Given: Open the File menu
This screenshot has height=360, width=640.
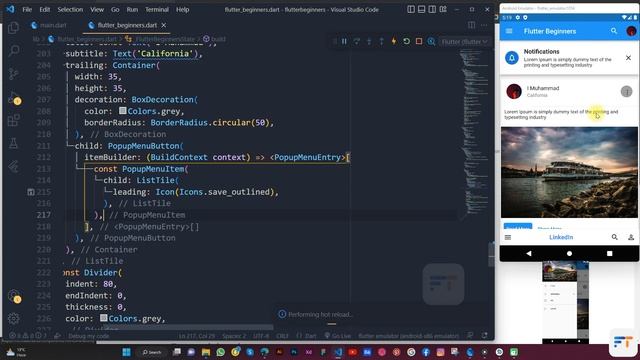Looking at the screenshot, I should pos(27,9).
